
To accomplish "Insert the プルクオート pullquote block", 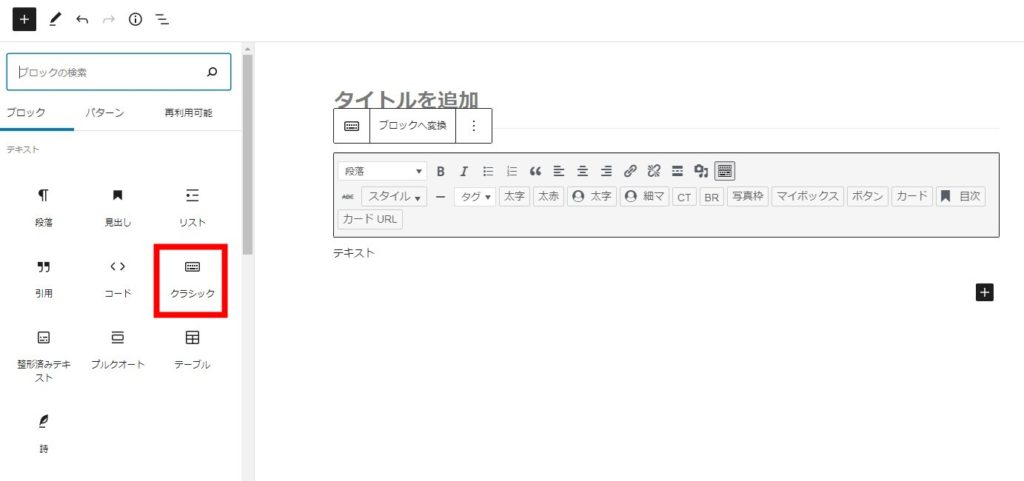I will [118, 351].
